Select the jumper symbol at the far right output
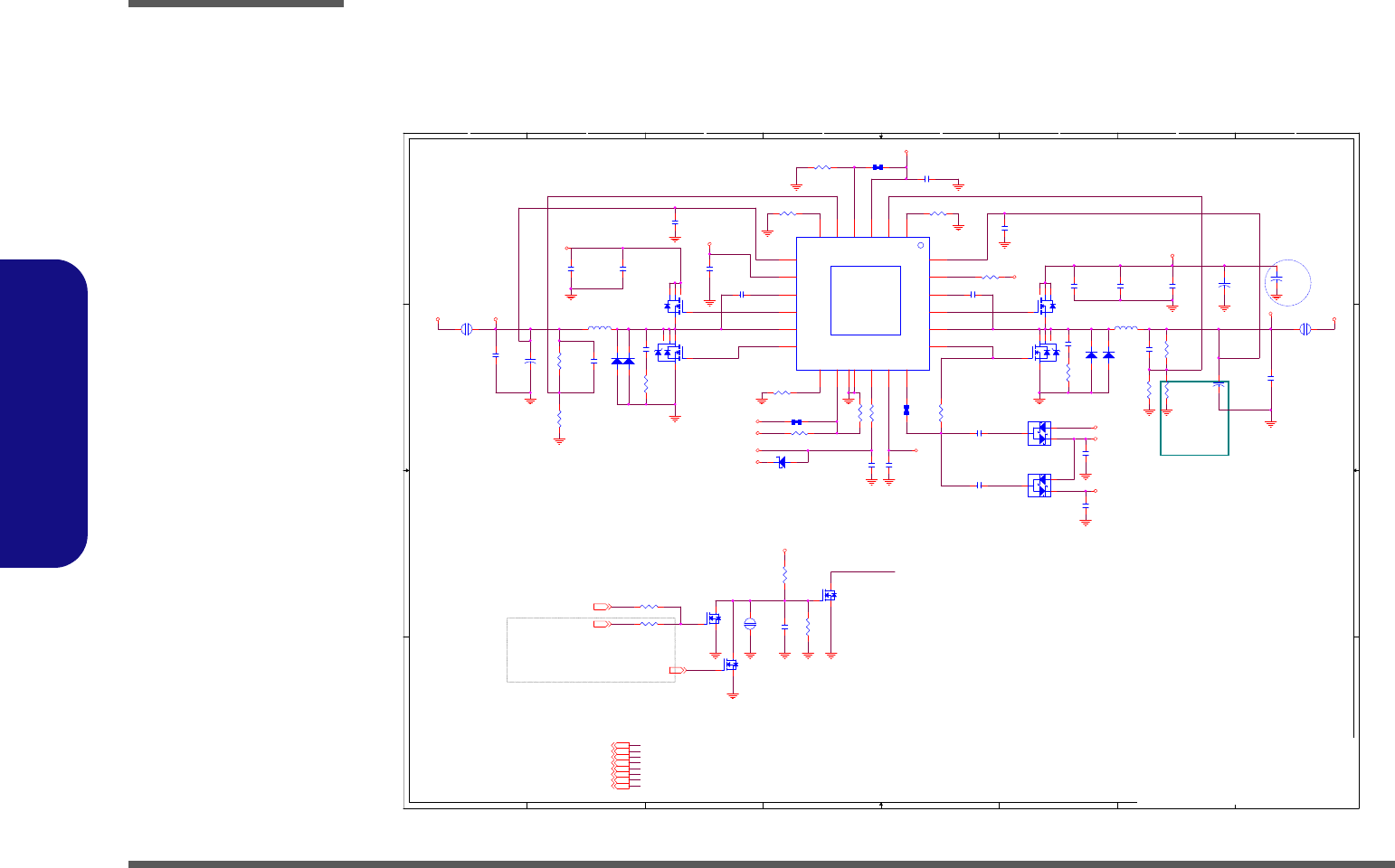 pos(1305,329)
